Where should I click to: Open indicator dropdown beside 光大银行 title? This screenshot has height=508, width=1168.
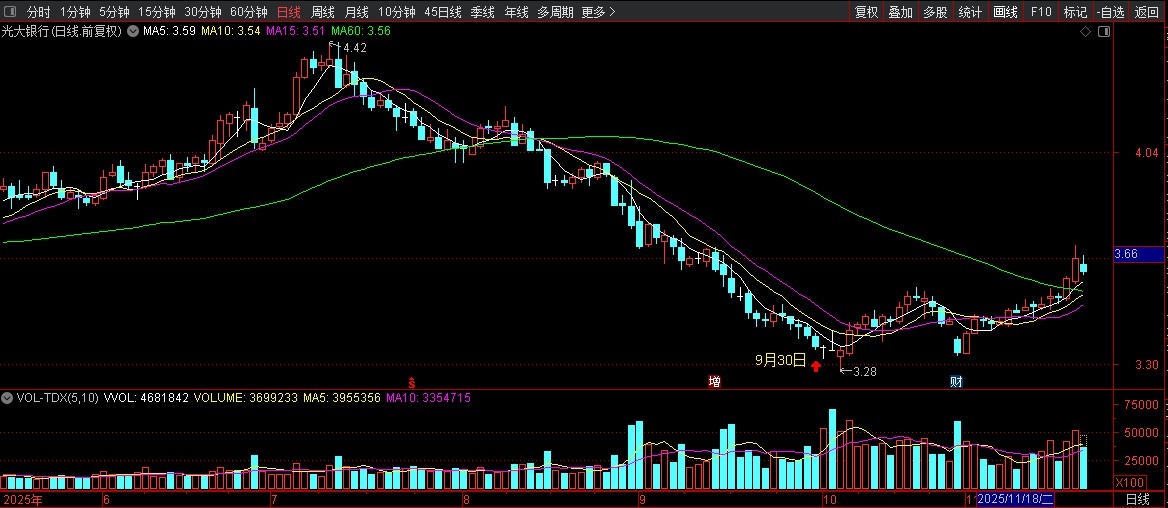[133, 31]
